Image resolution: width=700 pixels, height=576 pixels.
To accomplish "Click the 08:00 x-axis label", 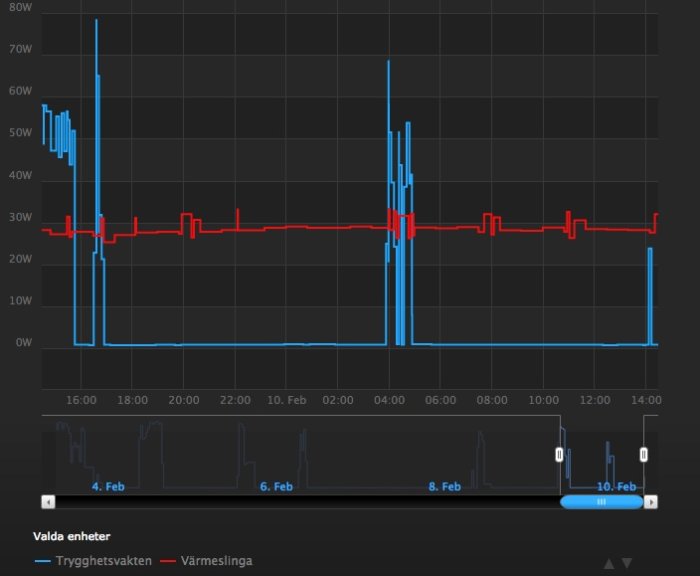I will pyautogui.click(x=492, y=400).
